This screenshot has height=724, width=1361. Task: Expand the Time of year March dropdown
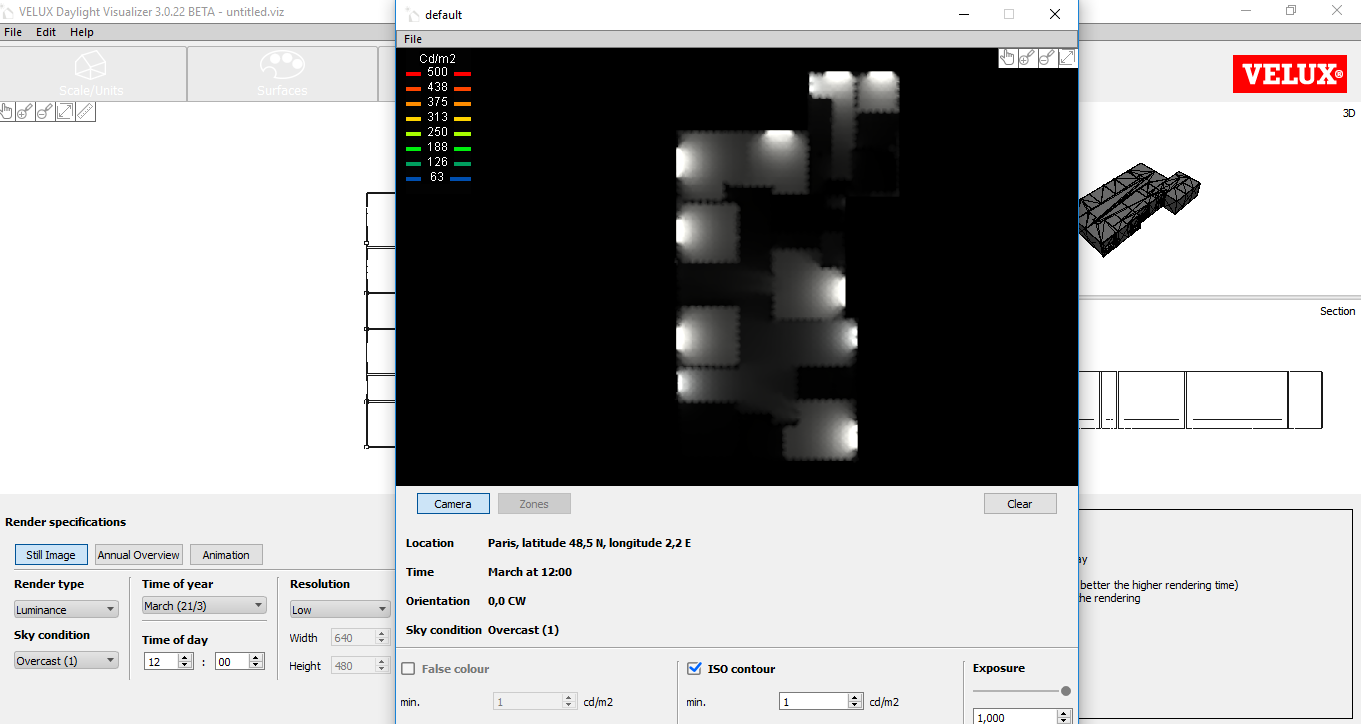tap(204, 606)
